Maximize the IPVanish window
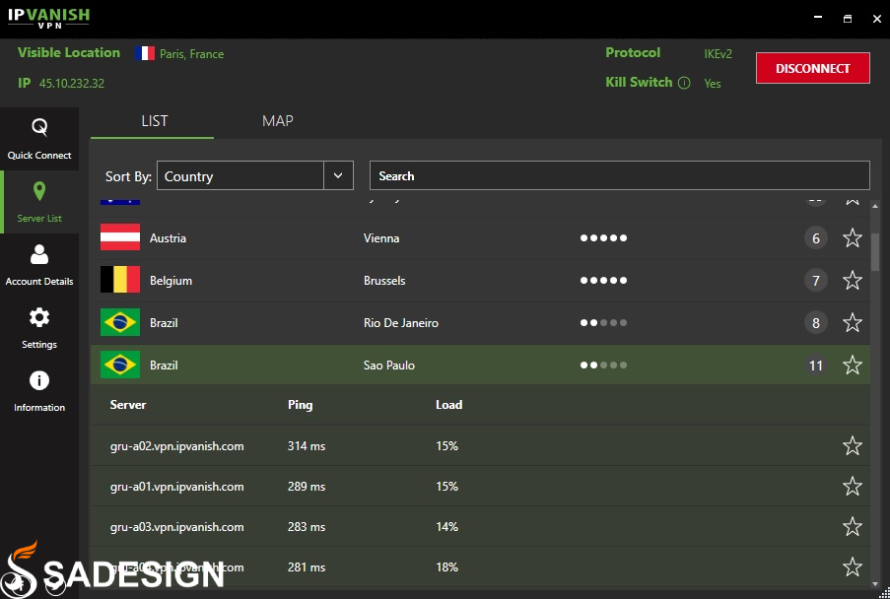890x599 pixels. pyautogui.click(x=847, y=19)
